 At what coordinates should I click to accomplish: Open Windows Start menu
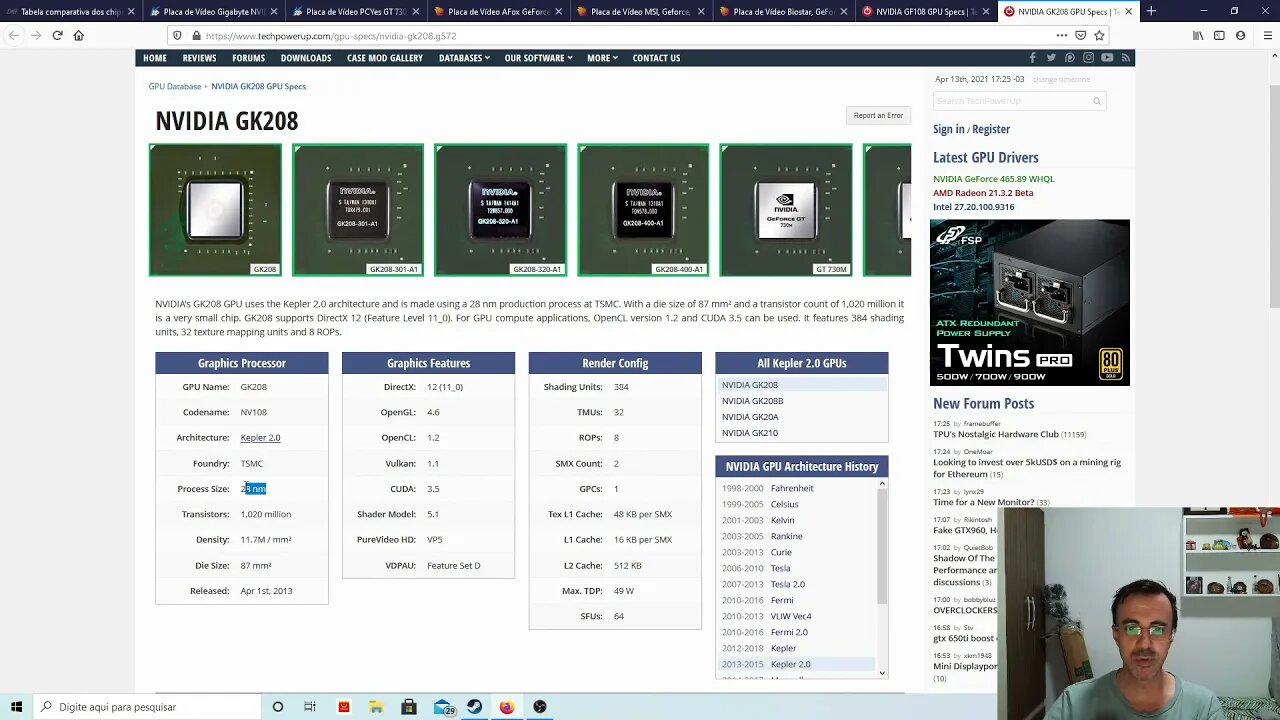coord(16,707)
